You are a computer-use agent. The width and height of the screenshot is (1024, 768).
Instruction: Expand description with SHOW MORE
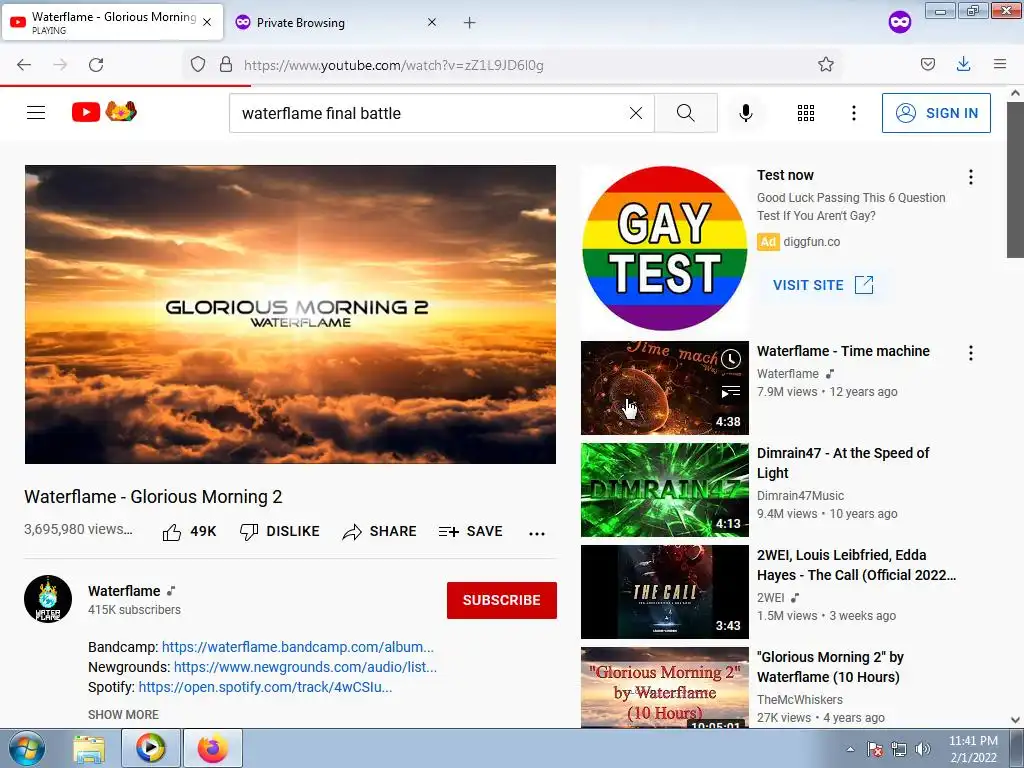tap(123, 714)
